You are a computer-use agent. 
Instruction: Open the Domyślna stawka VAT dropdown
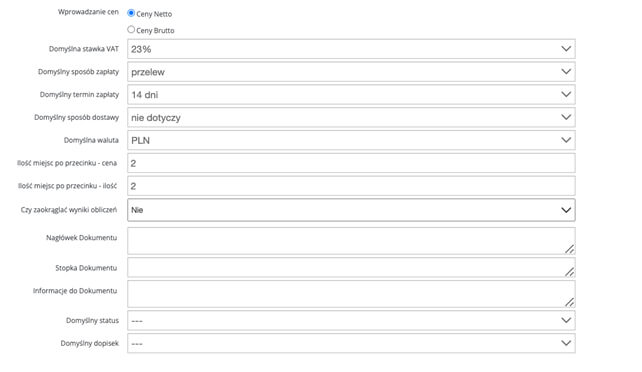pos(351,49)
